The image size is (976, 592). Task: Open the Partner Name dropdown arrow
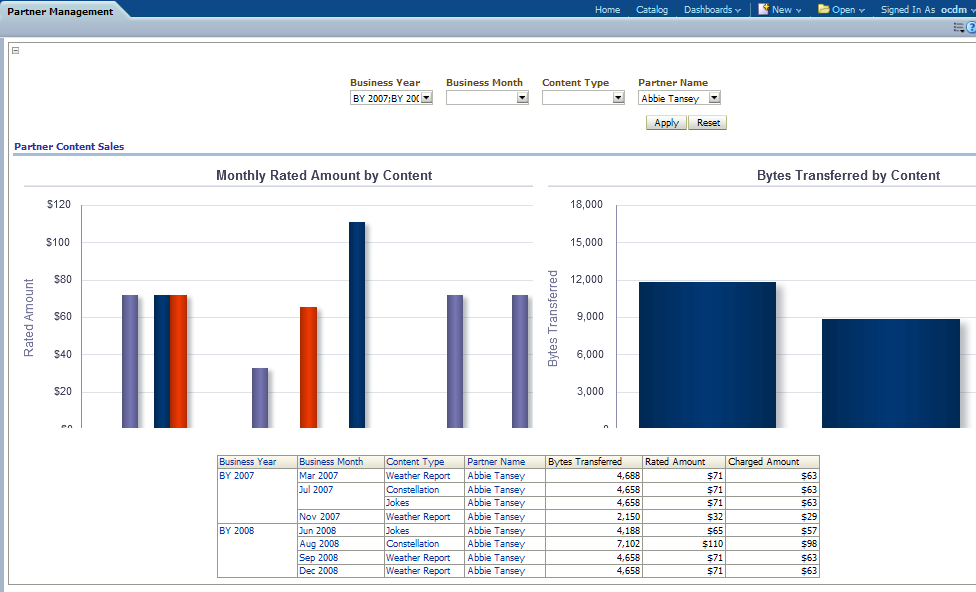click(x=714, y=98)
